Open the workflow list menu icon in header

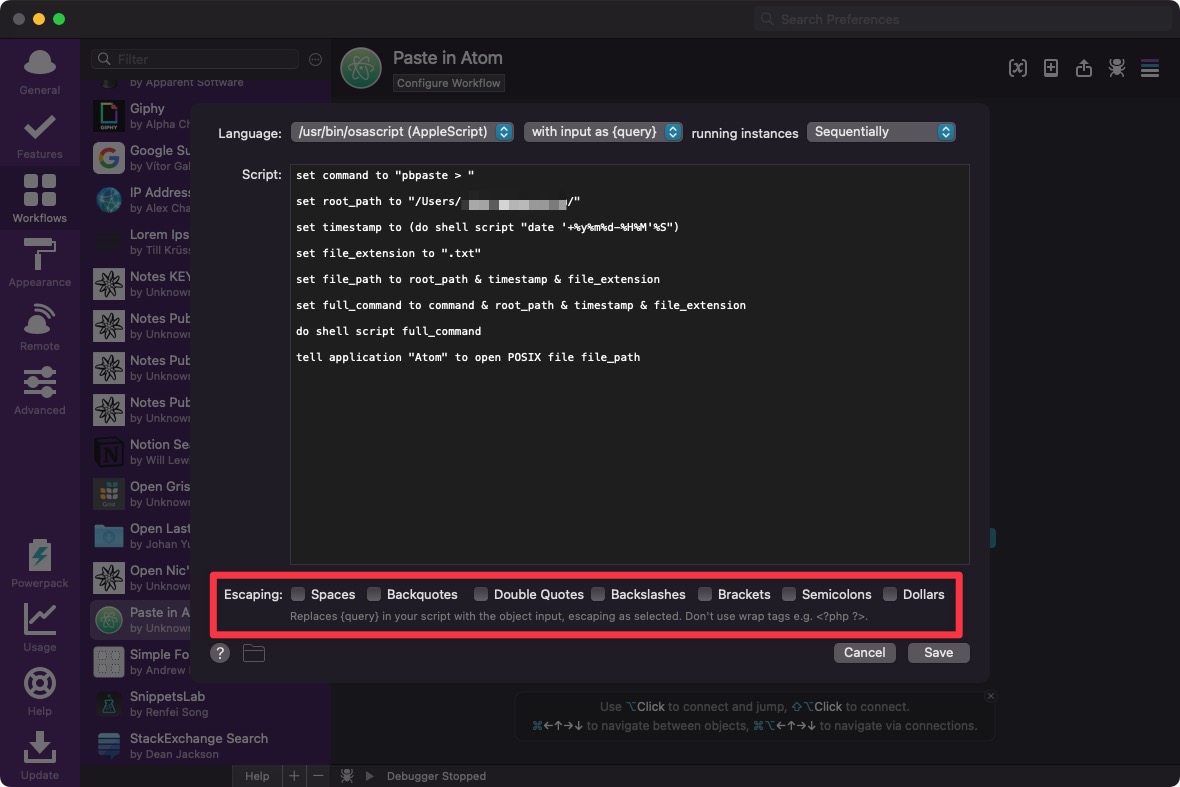coord(1150,68)
